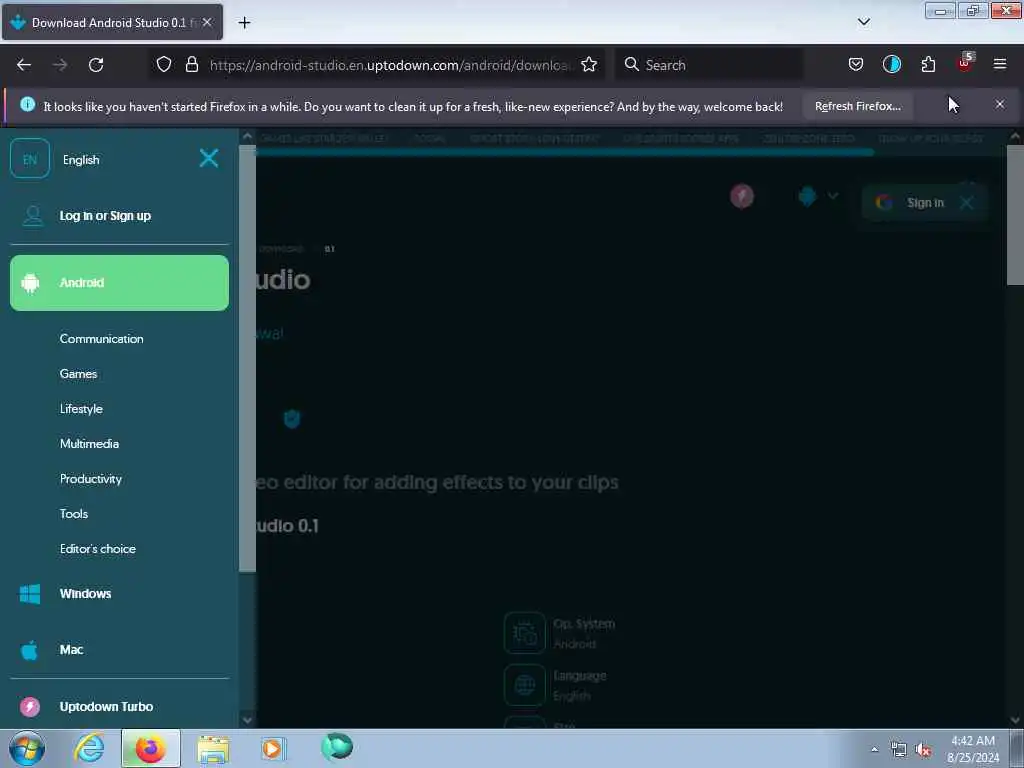Reload the page with the refresh icon
Viewport: 1024px width, 768px height.
tap(96, 65)
